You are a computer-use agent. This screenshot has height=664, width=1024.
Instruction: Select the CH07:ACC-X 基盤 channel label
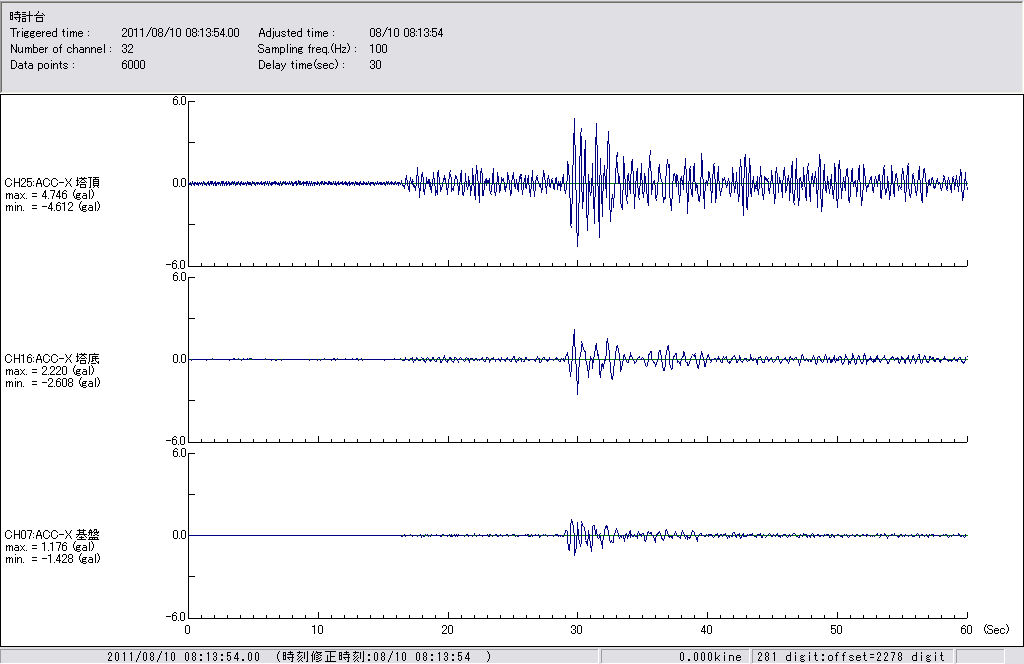point(52,535)
